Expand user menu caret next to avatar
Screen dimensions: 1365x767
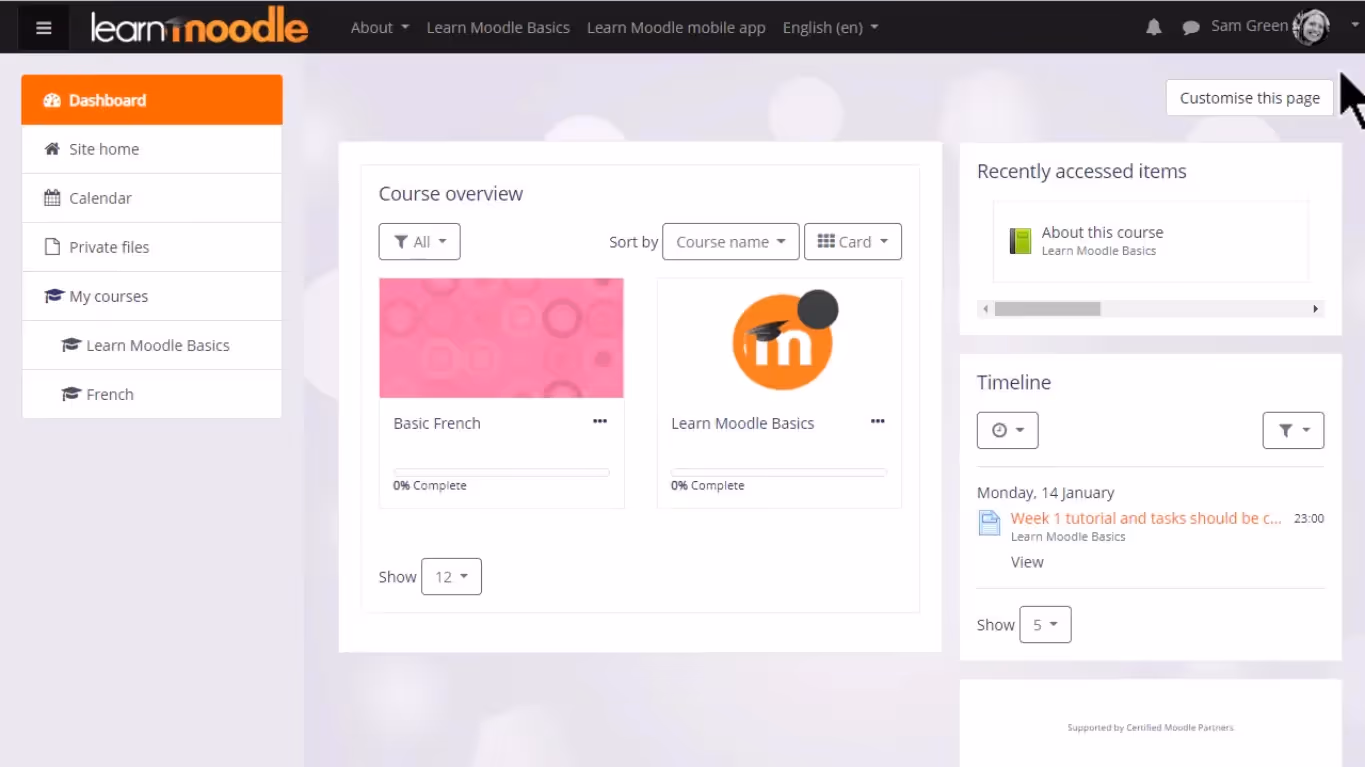pyautogui.click(x=1354, y=27)
